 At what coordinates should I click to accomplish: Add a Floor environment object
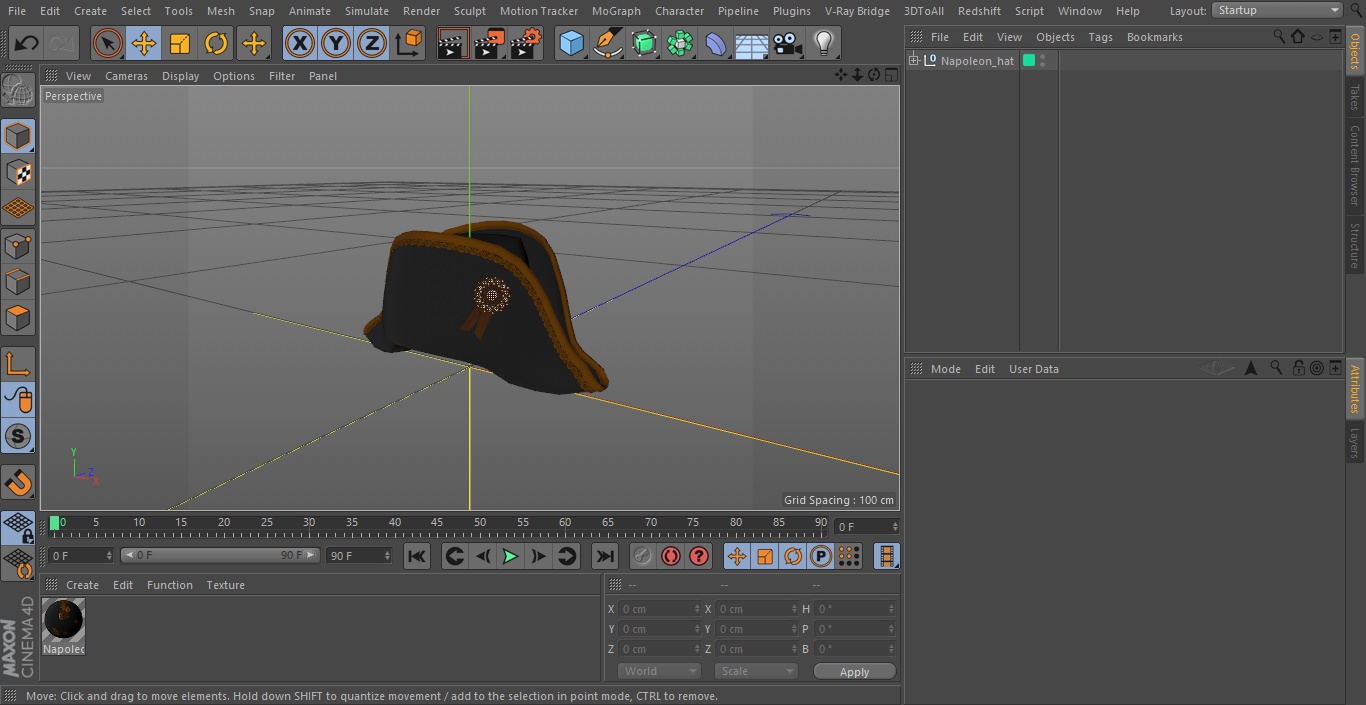click(x=752, y=44)
